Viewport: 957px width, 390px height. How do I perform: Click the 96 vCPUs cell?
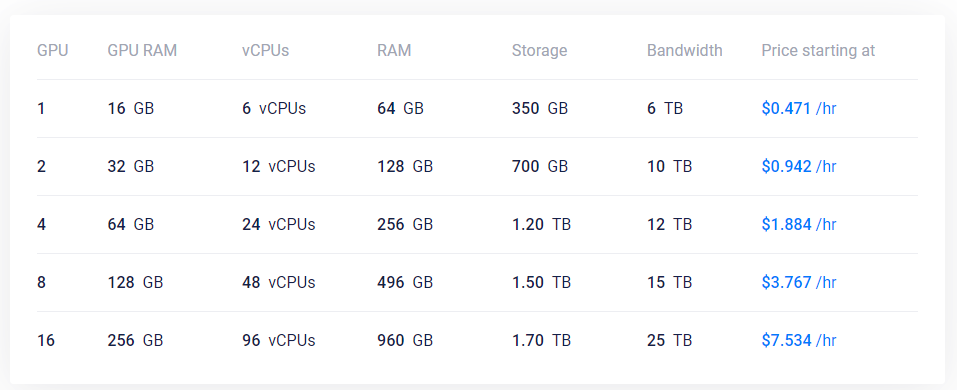tap(278, 341)
